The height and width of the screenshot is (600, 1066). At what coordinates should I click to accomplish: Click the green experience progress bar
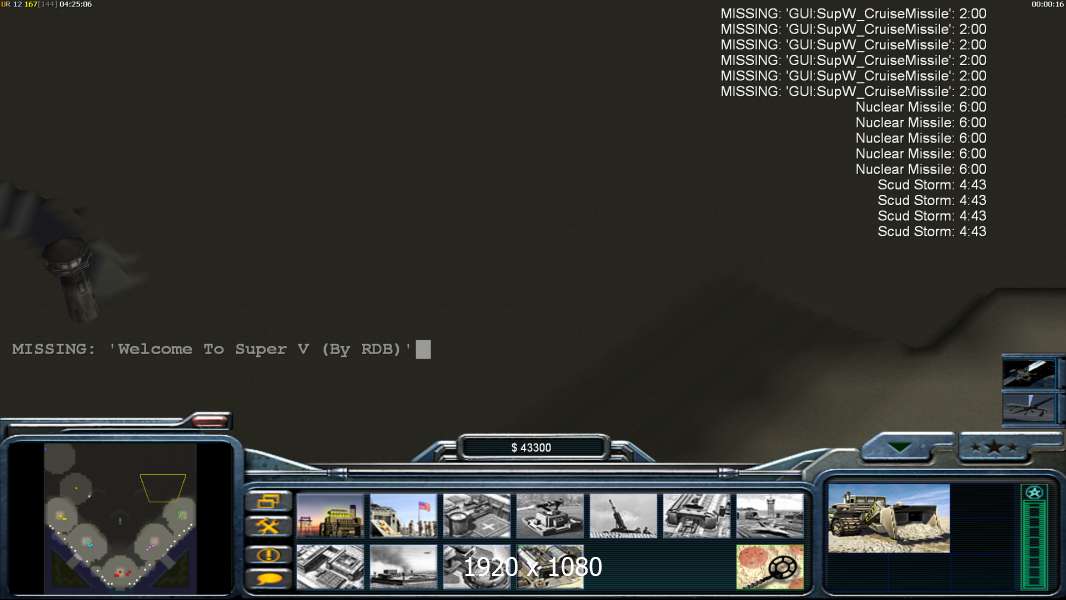point(1034,545)
